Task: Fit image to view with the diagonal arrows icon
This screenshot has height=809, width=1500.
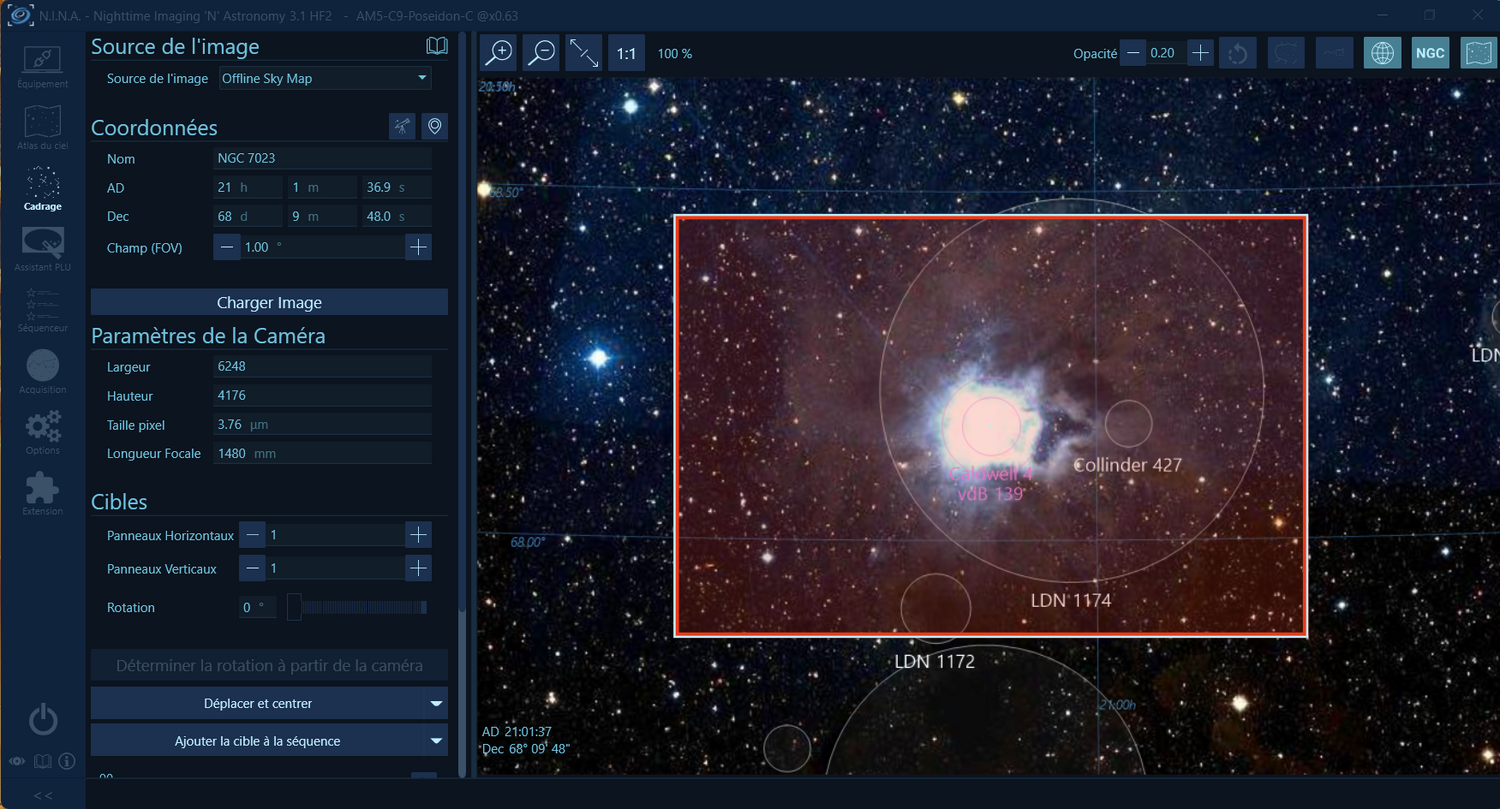Action: [584, 53]
